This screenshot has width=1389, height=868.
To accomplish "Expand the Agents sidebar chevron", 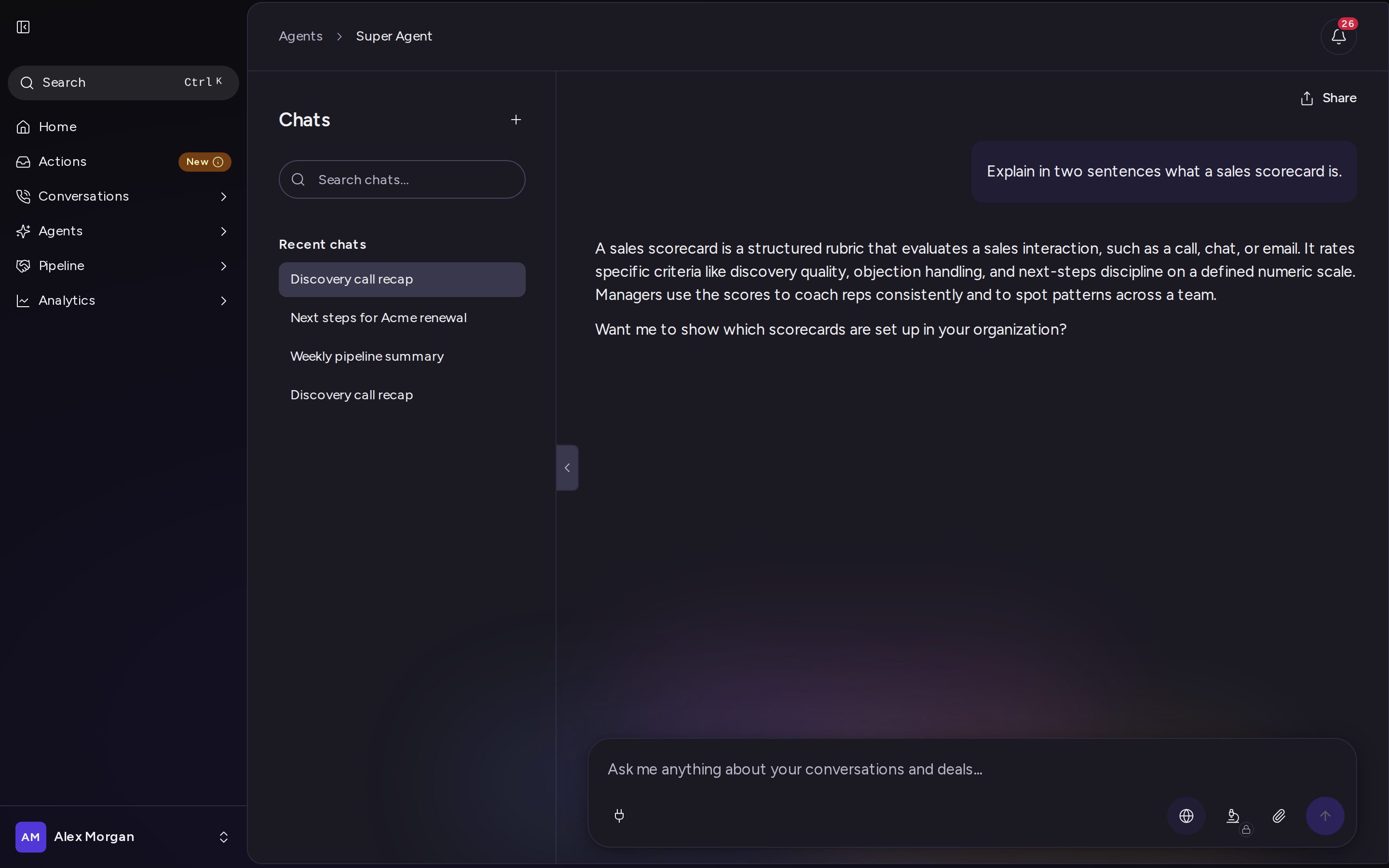I will 224,231.
